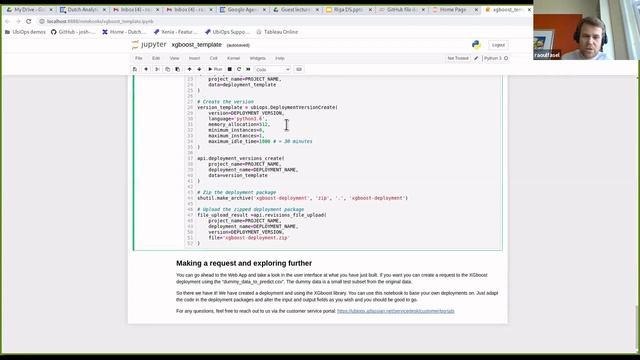Open the File menu
The image size is (640, 360).
coord(139,58)
